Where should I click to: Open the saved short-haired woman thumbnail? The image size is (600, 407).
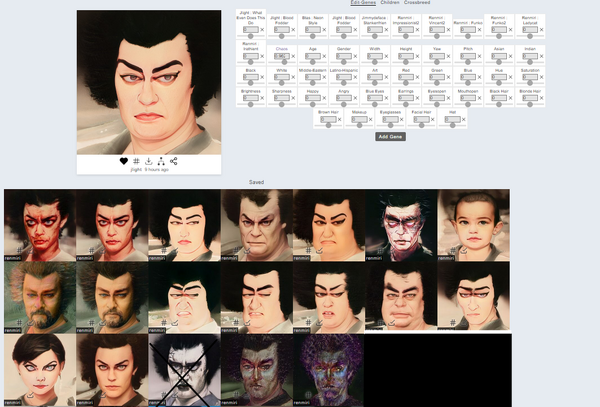[x=40, y=370]
